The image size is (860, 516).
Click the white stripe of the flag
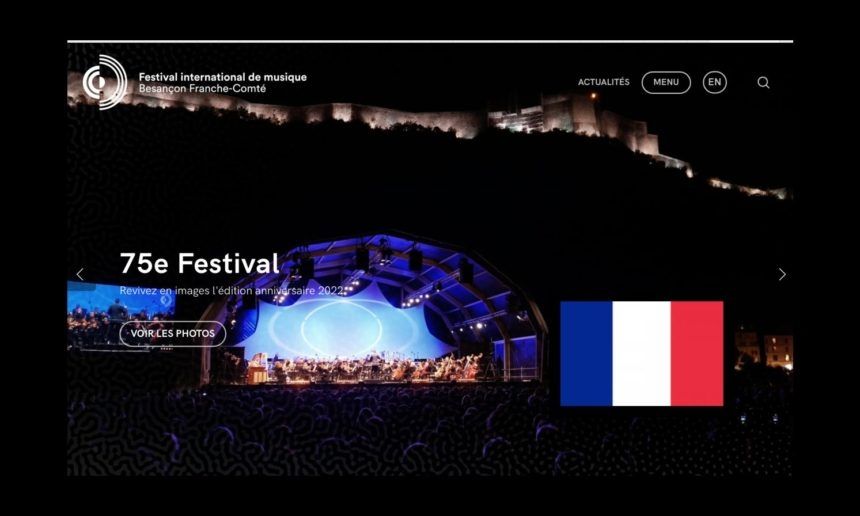click(x=642, y=354)
